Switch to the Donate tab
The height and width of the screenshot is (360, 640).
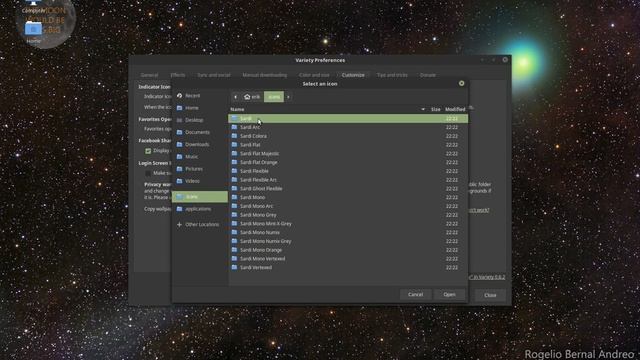(x=428, y=75)
